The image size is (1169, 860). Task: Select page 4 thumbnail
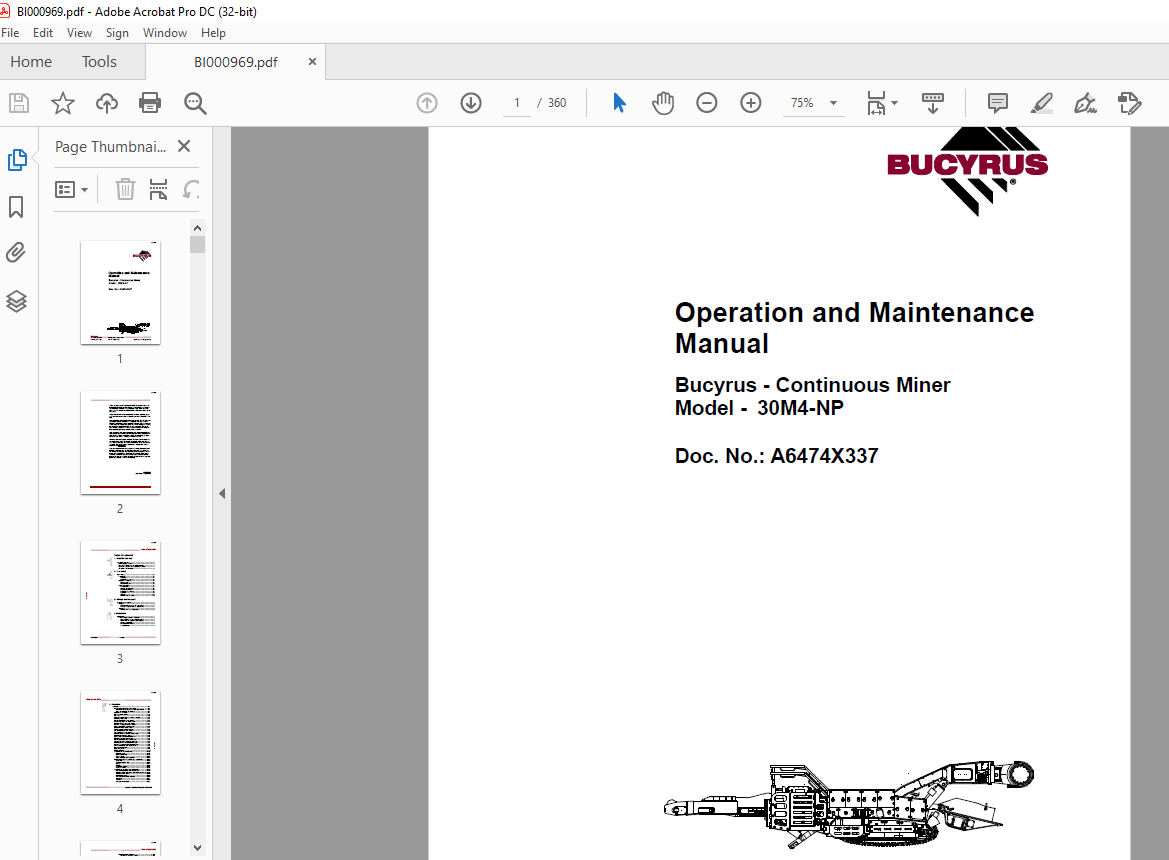click(x=120, y=743)
